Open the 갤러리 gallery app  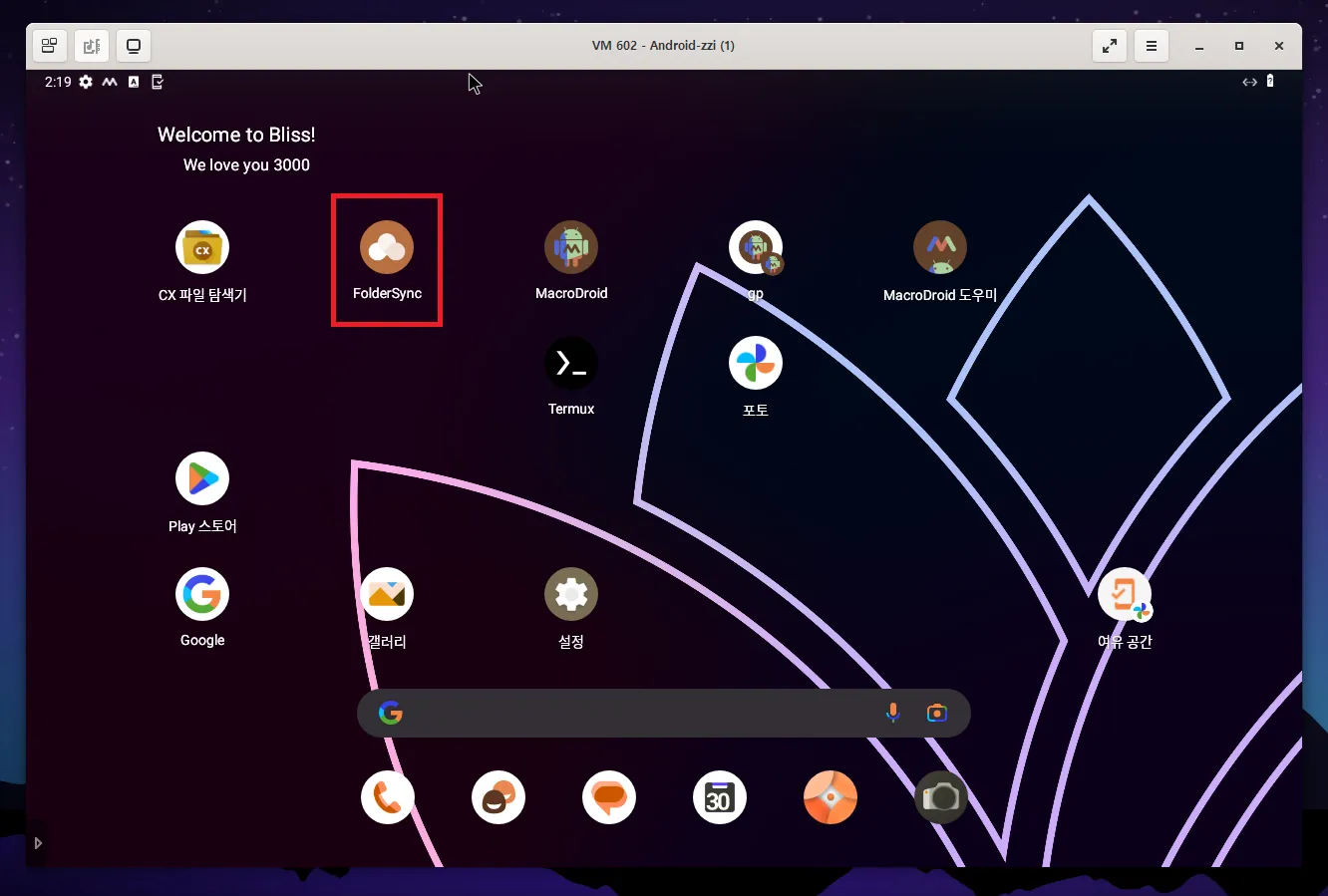(x=386, y=593)
